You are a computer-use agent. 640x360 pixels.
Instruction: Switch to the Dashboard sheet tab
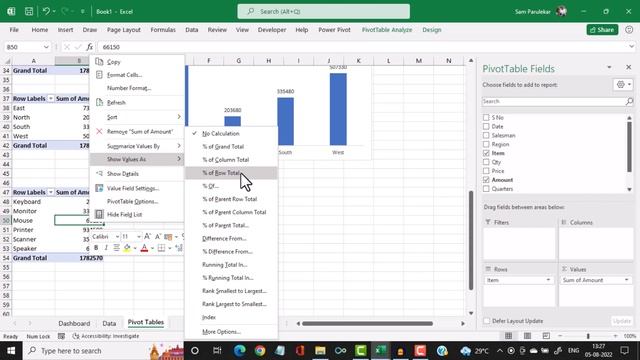(x=74, y=323)
